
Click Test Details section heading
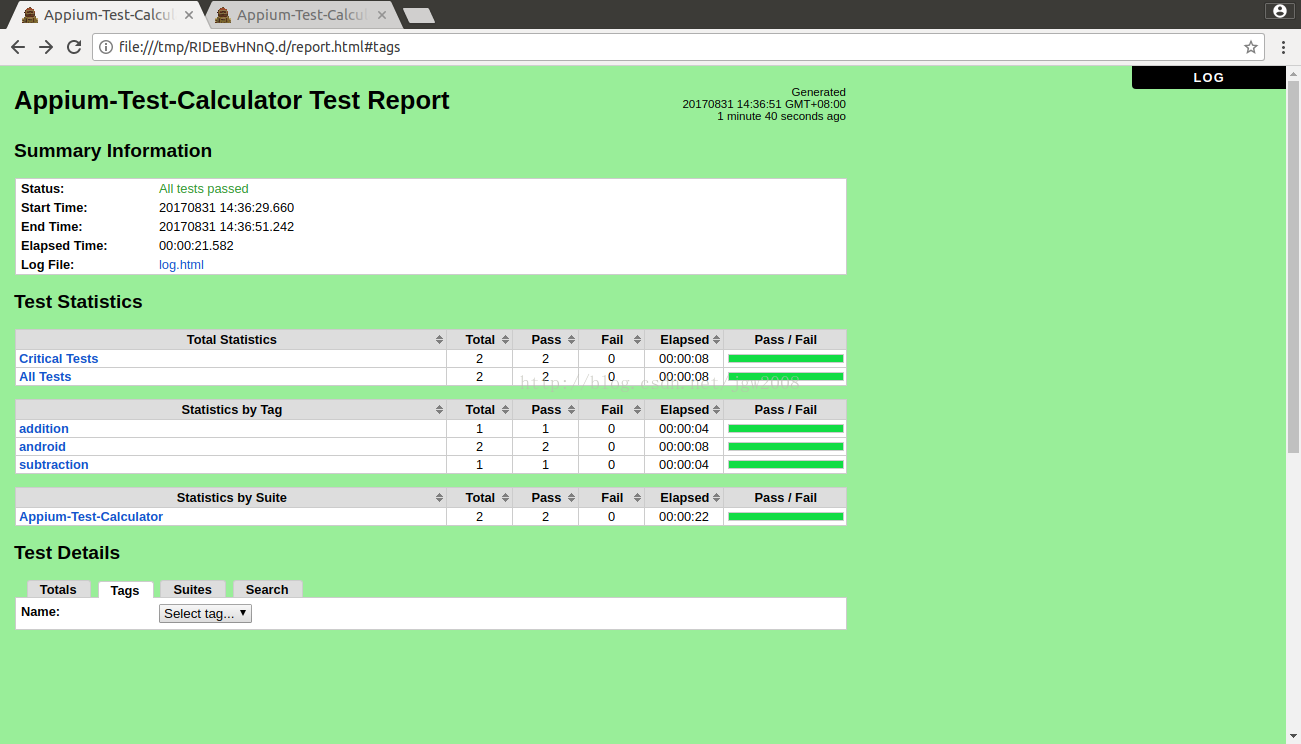[x=67, y=553]
